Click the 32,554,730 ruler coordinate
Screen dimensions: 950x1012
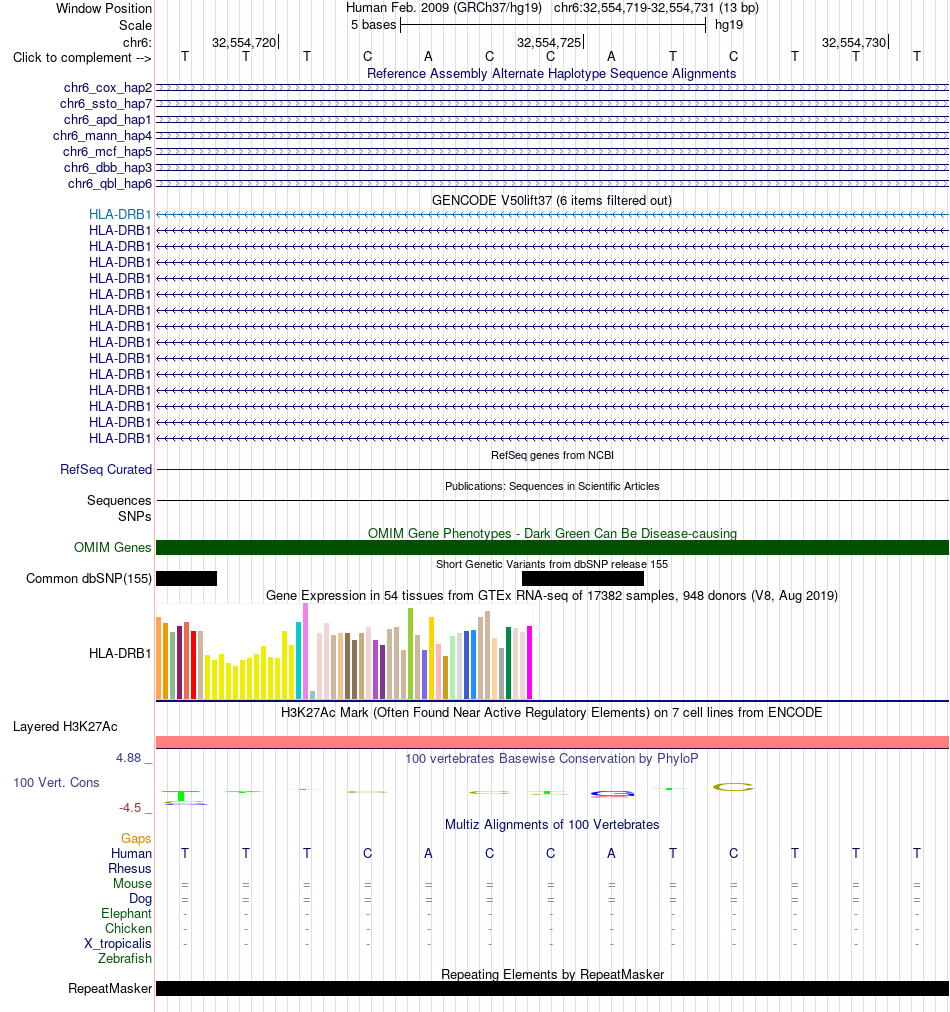tap(853, 43)
